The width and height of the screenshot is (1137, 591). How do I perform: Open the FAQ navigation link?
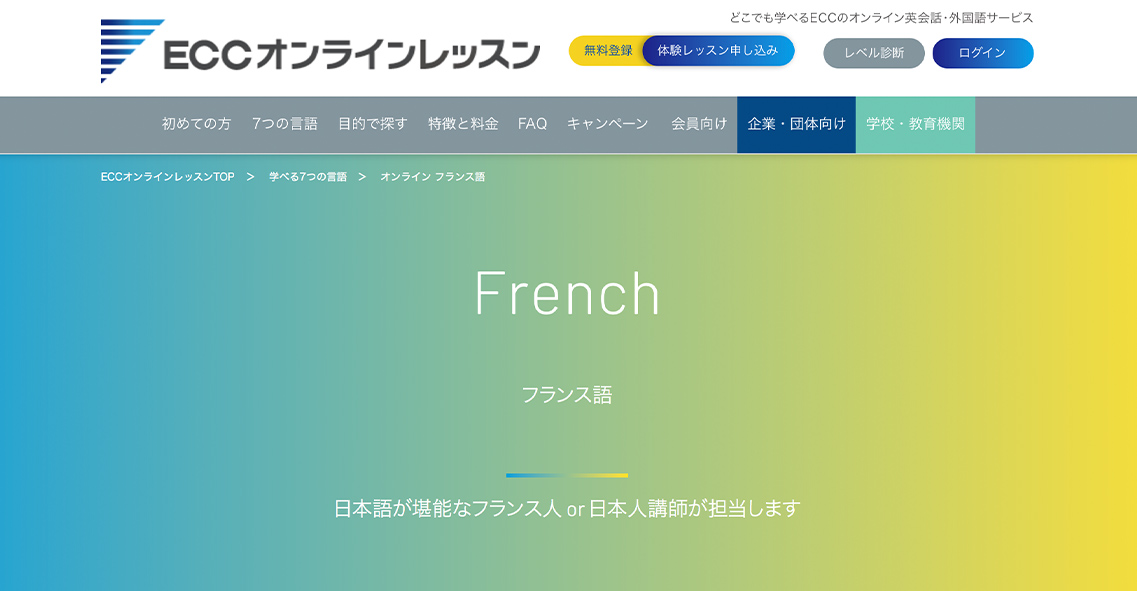[532, 124]
